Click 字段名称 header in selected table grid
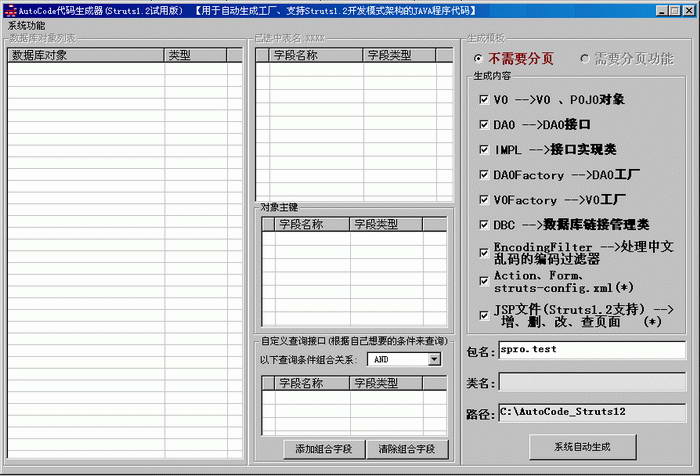Screen dimensions: 700x476 click(316, 55)
